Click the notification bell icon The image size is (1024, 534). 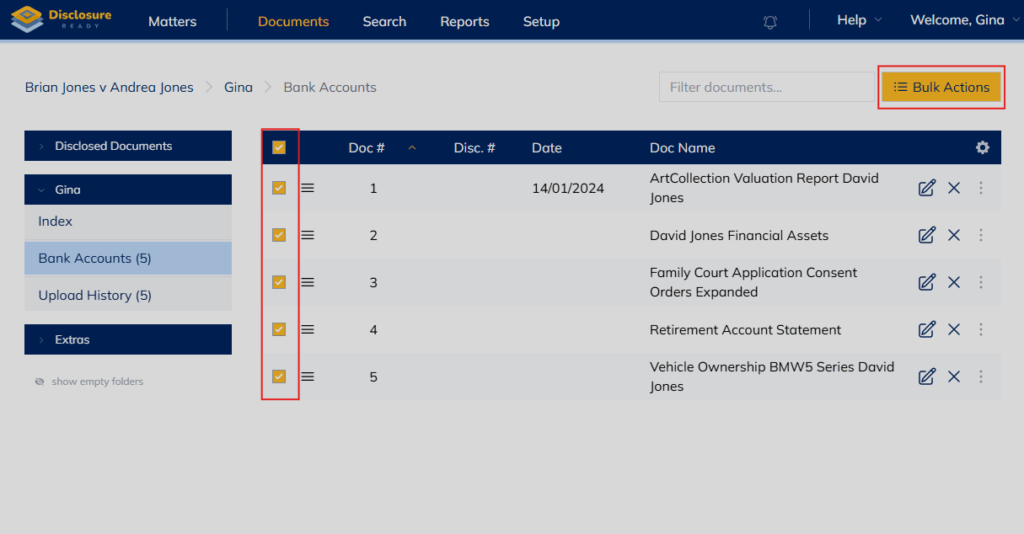tap(770, 21)
